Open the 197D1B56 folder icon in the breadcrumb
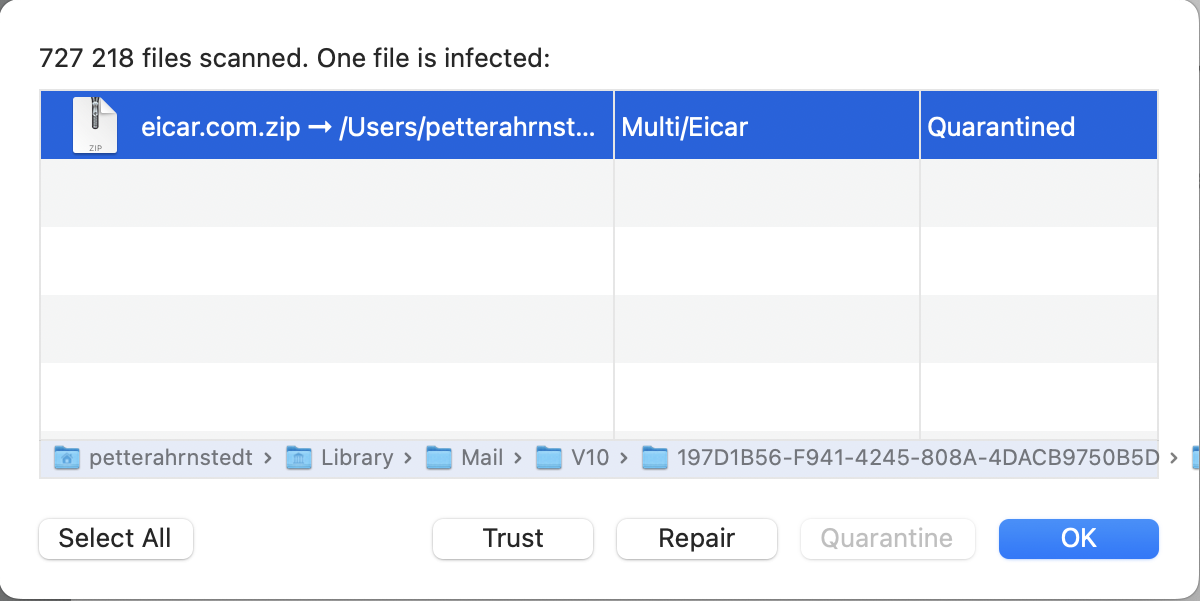 [655, 457]
